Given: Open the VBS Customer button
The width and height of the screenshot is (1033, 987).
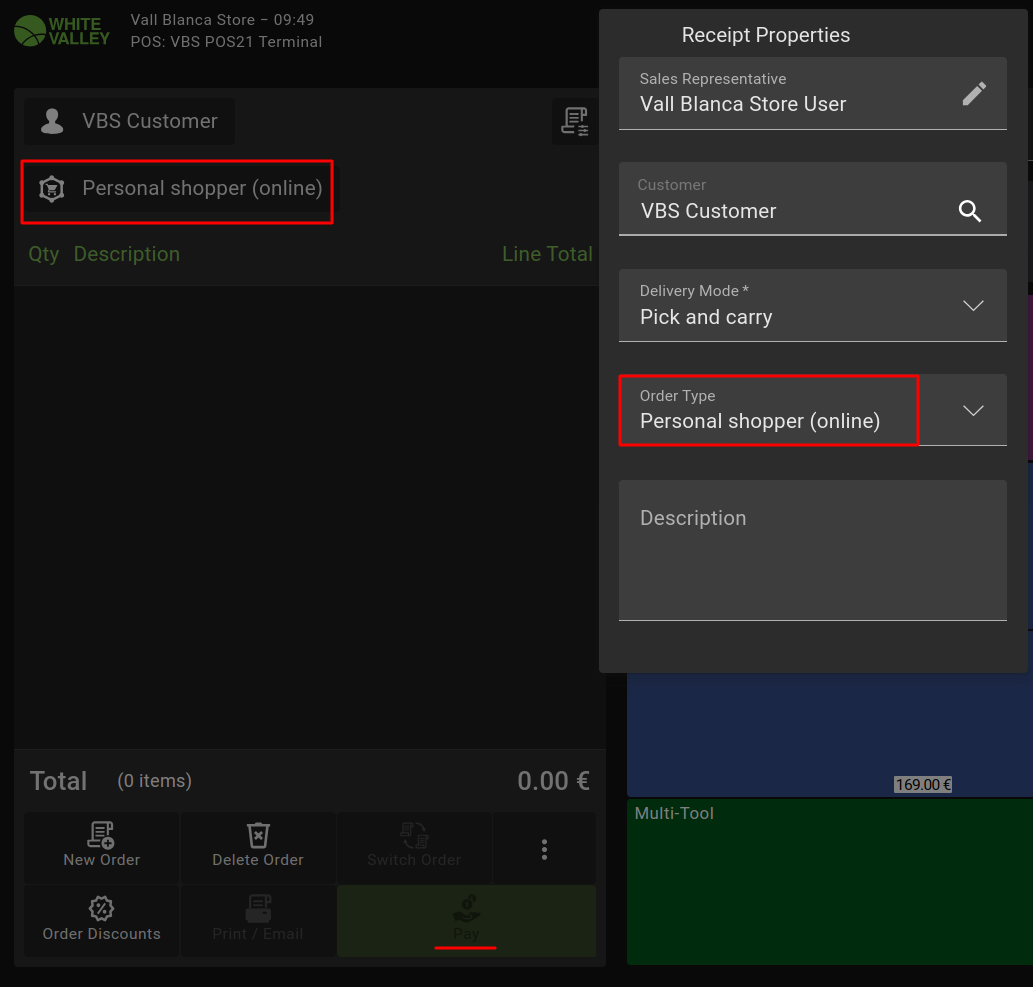Looking at the screenshot, I should tap(129, 121).
